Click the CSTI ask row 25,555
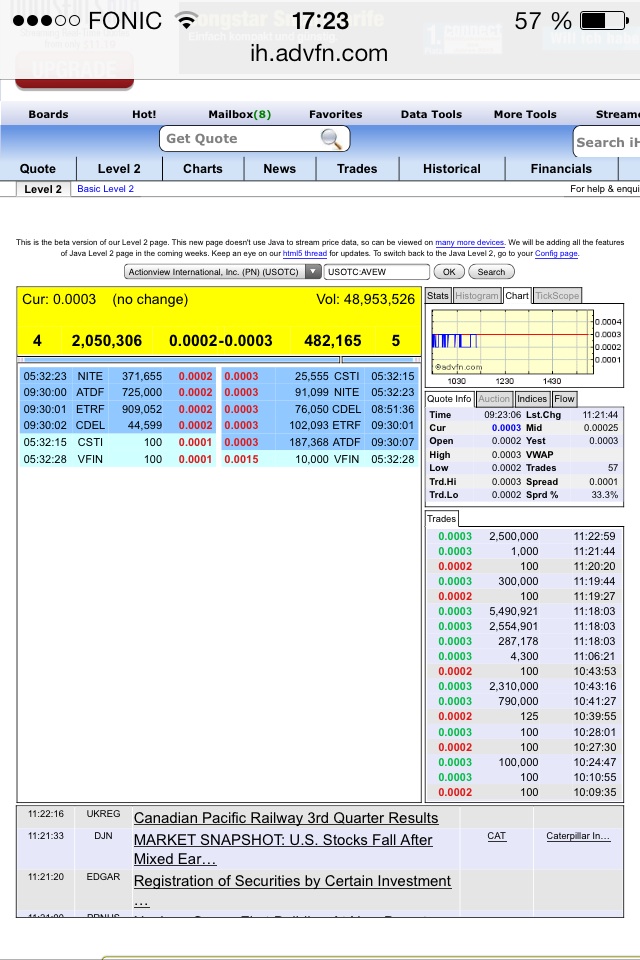Screen dimensions: 640x960 319,376
